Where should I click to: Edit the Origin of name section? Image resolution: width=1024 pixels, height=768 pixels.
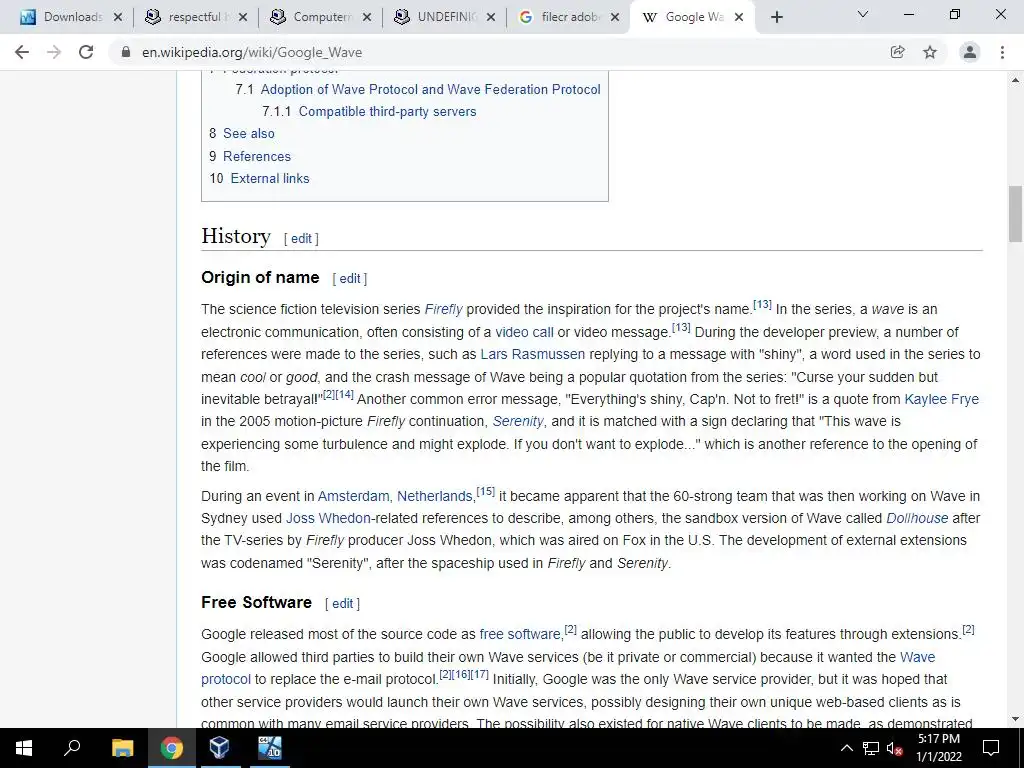(x=349, y=279)
